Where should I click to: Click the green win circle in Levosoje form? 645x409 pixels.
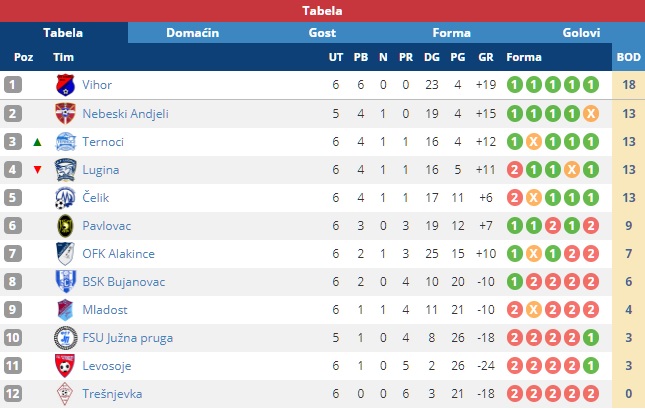point(591,365)
